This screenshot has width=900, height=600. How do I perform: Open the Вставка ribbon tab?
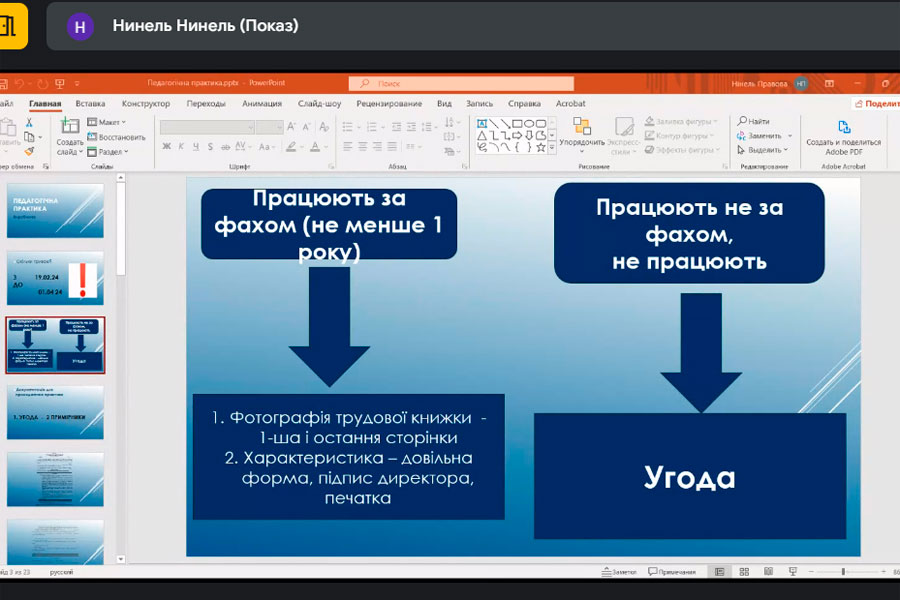(90, 103)
